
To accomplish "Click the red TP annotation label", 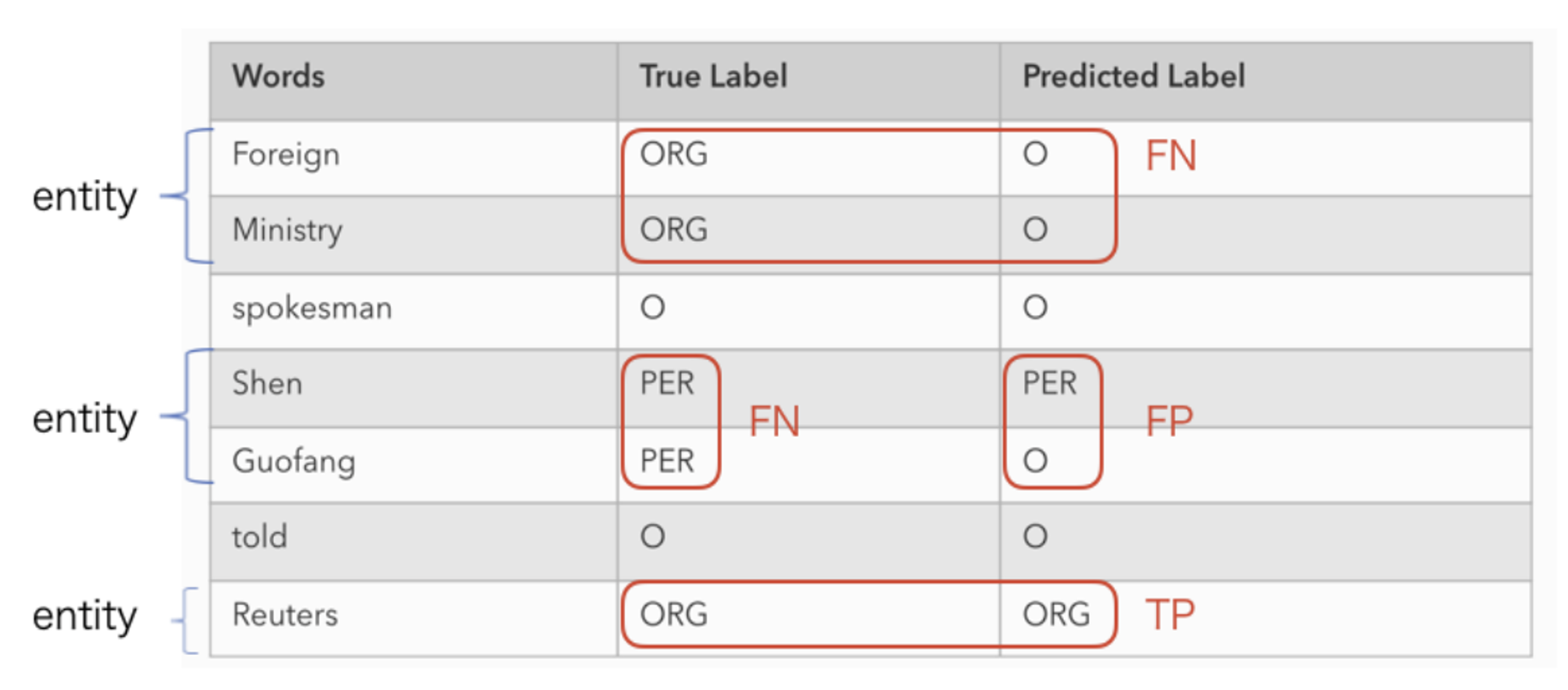I will point(1169,615).
